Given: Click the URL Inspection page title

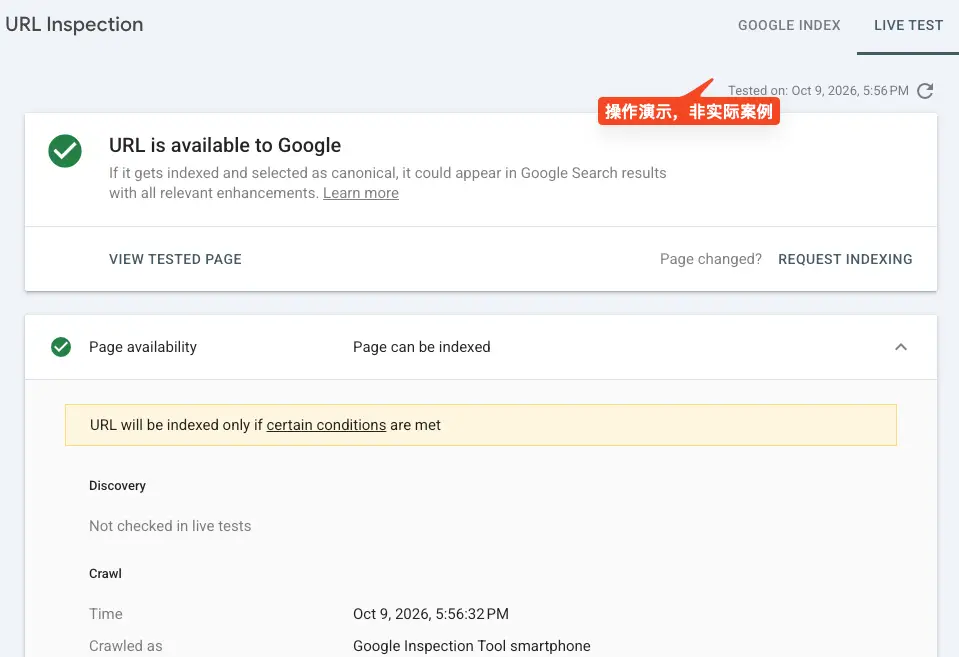Looking at the screenshot, I should click(x=74, y=24).
